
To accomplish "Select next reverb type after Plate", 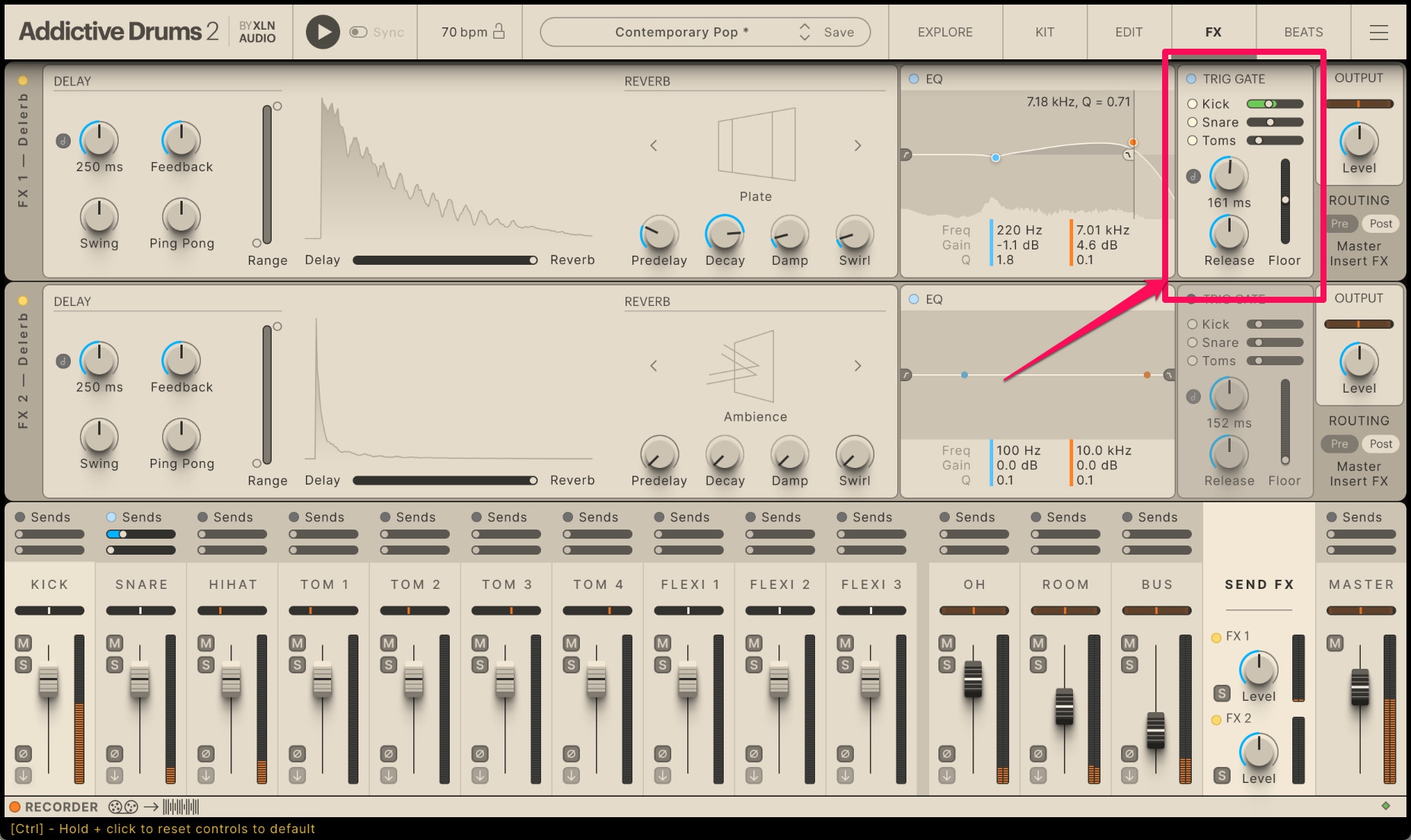I will click(858, 145).
